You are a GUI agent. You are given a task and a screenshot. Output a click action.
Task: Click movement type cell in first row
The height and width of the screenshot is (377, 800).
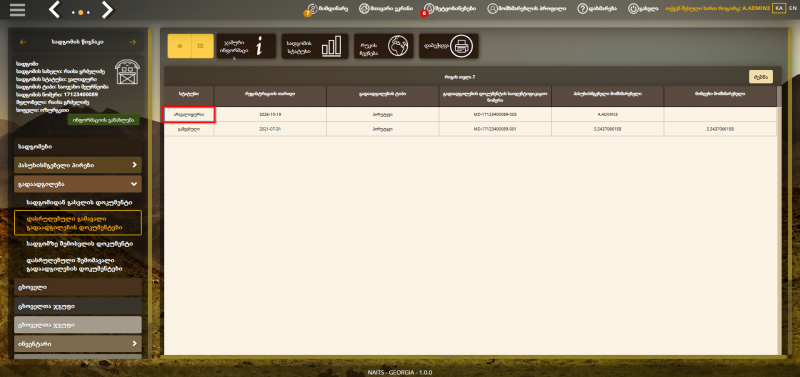coord(383,115)
